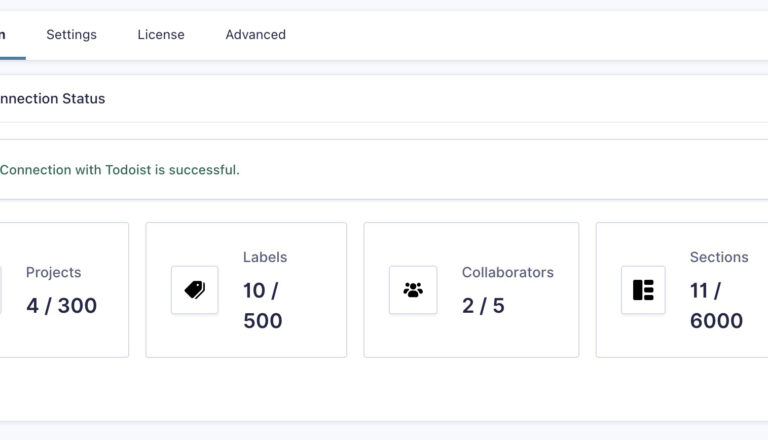
Task: Click the Projects label text
Action: point(54,272)
